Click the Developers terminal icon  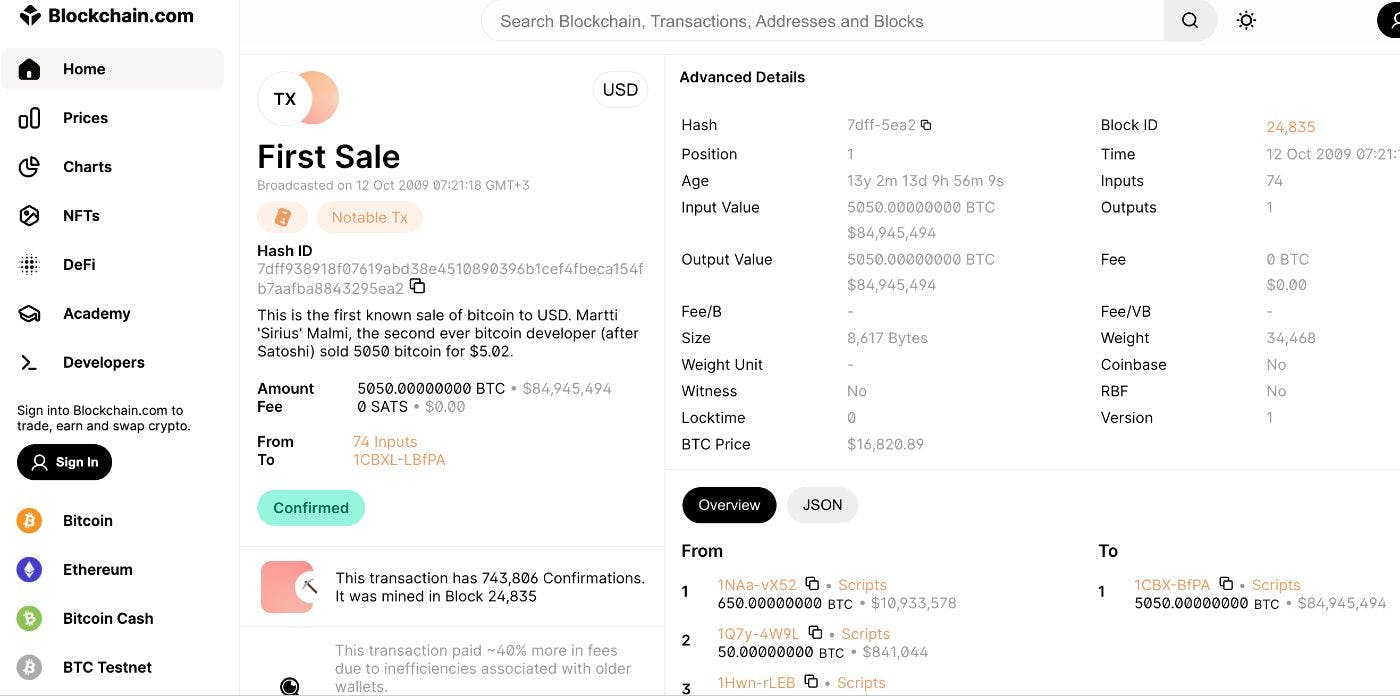(29, 363)
